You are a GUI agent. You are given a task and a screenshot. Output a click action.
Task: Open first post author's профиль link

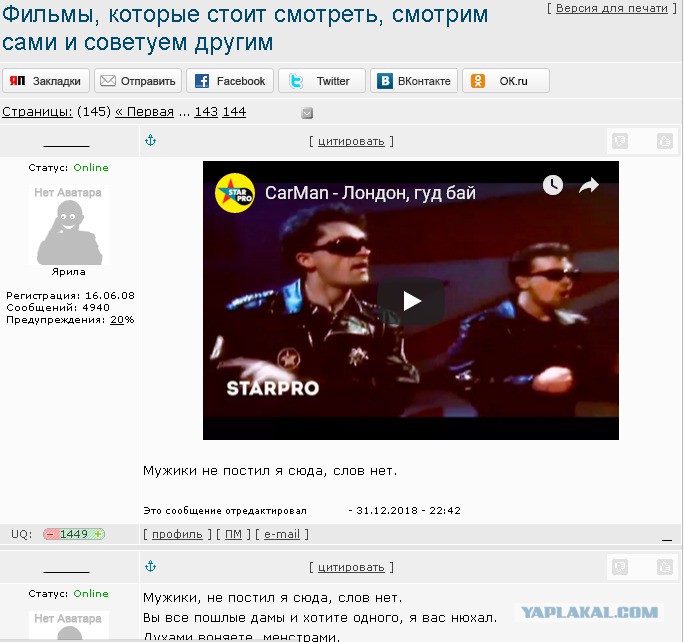(177, 534)
